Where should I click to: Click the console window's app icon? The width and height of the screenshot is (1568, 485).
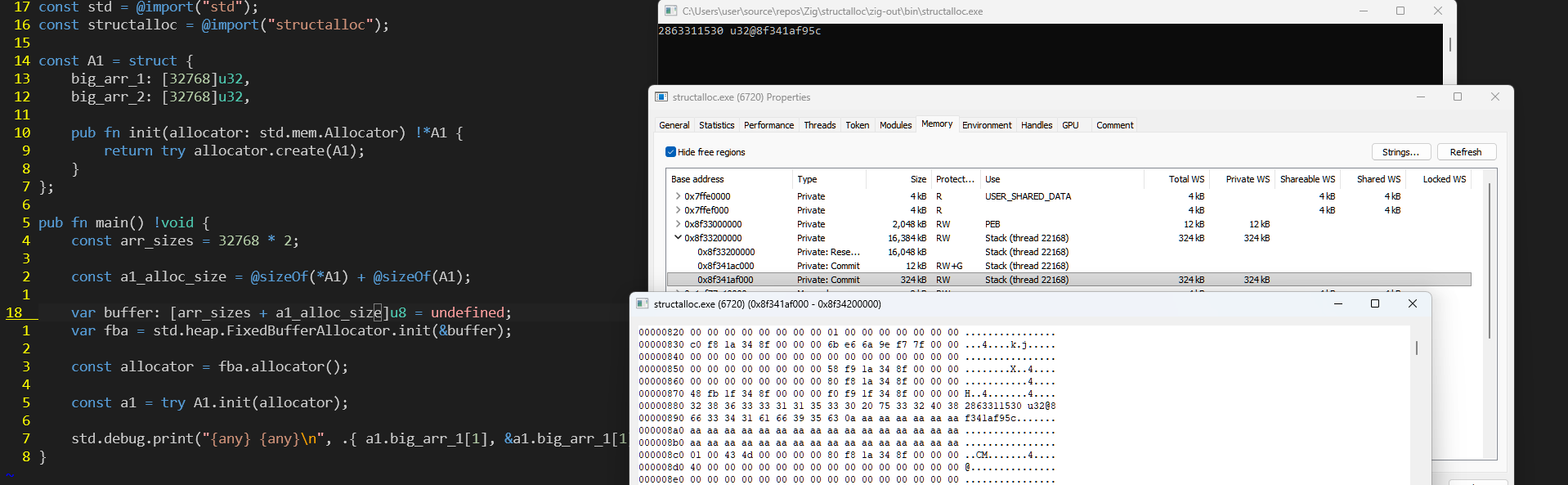[x=670, y=11]
